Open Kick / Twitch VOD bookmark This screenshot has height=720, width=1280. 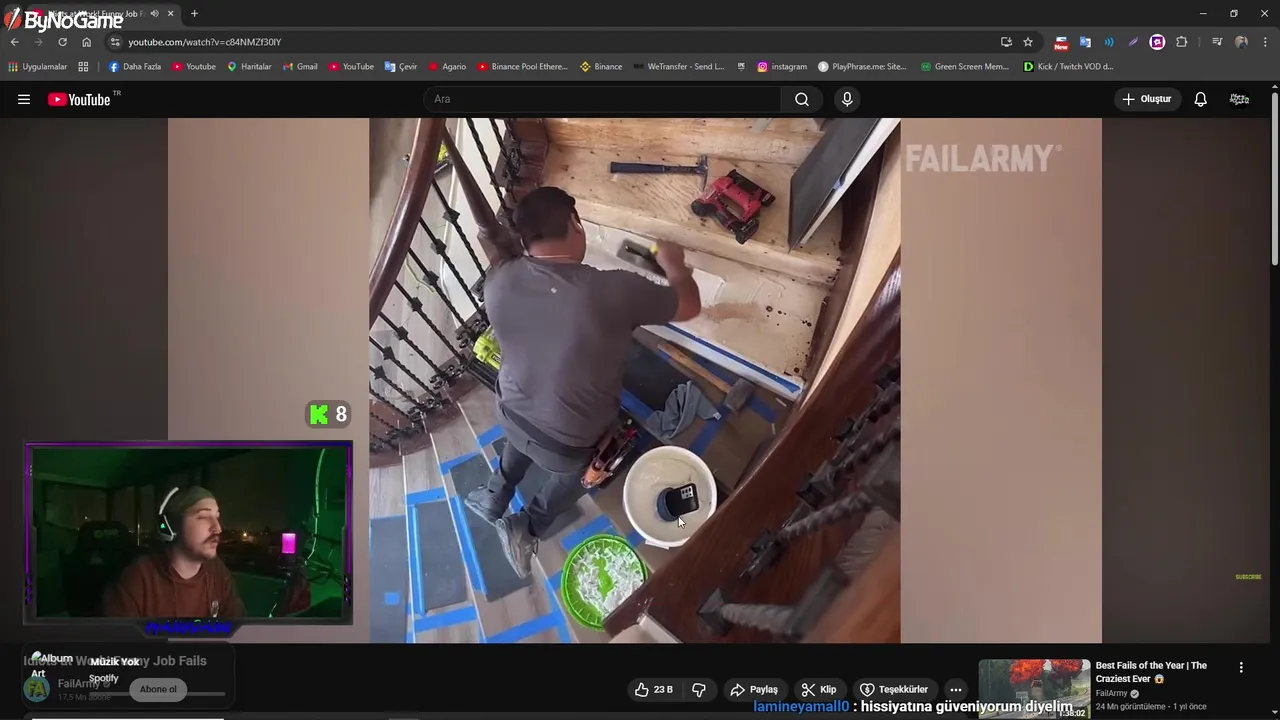[x=1068, y=67]
